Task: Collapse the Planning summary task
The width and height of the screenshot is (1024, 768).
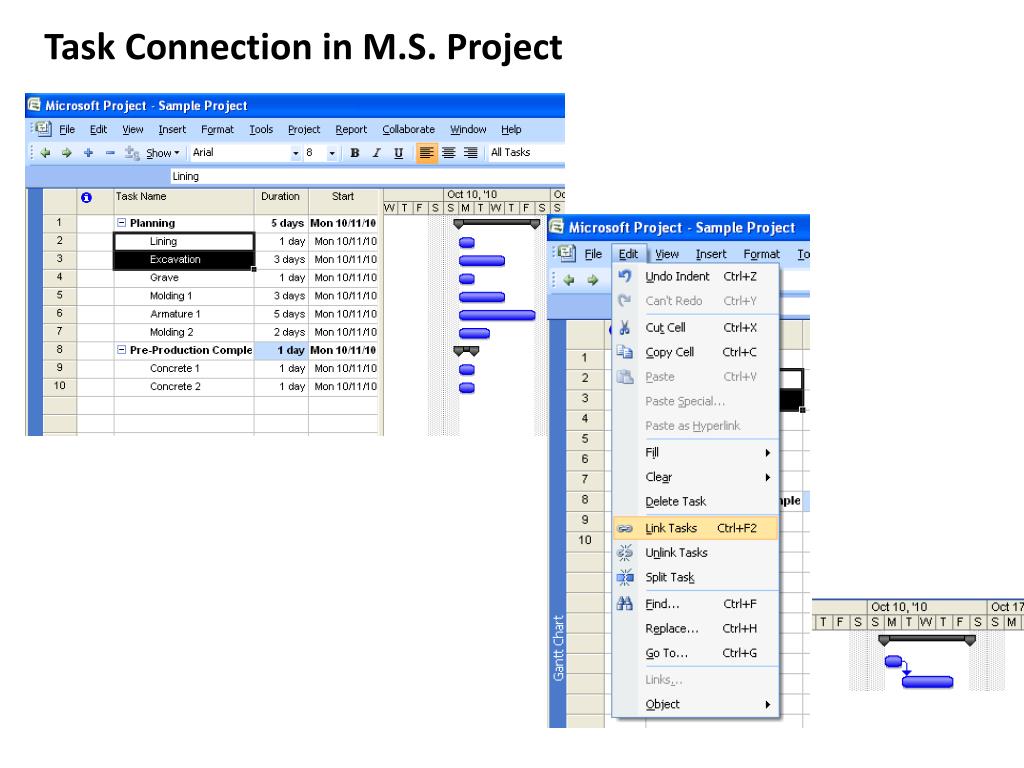Action: (x=121, y=223)
